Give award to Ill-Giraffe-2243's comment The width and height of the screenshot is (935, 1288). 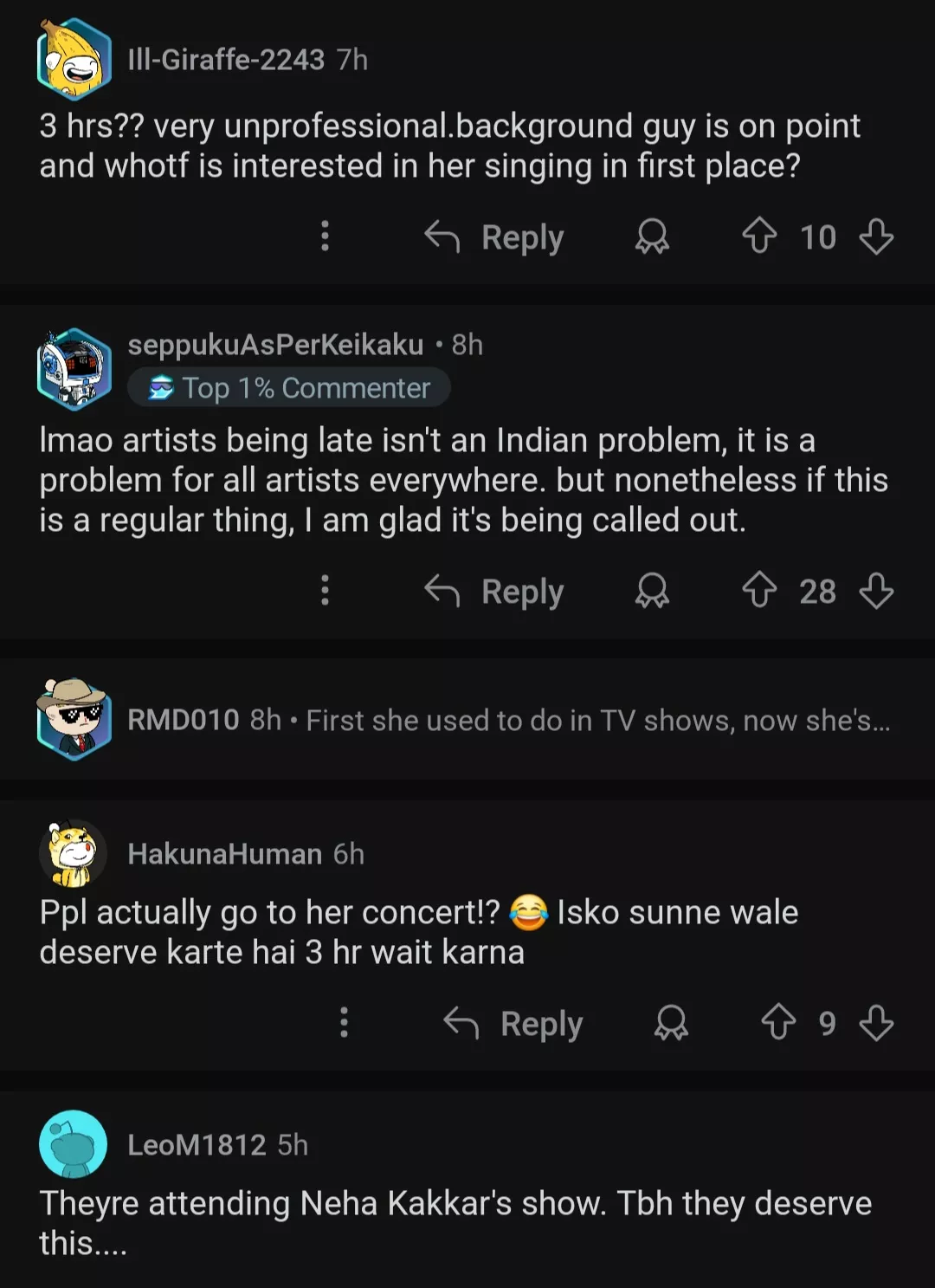point(652,236)
